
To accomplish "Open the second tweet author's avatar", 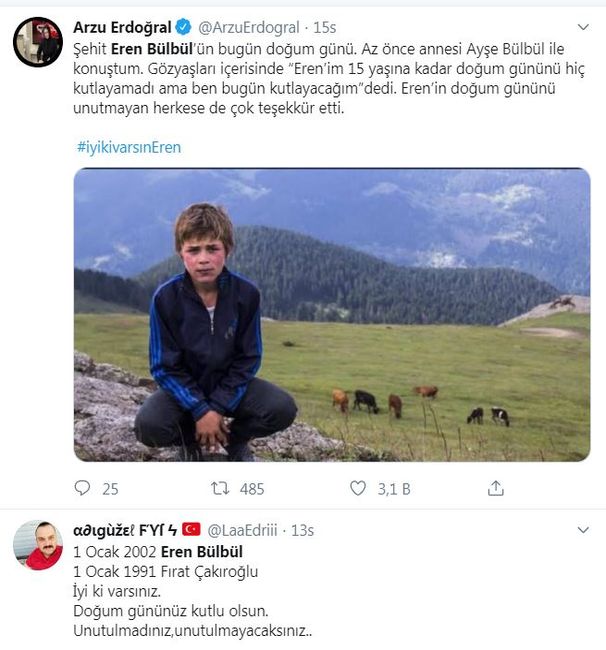I will click(38, 546).
